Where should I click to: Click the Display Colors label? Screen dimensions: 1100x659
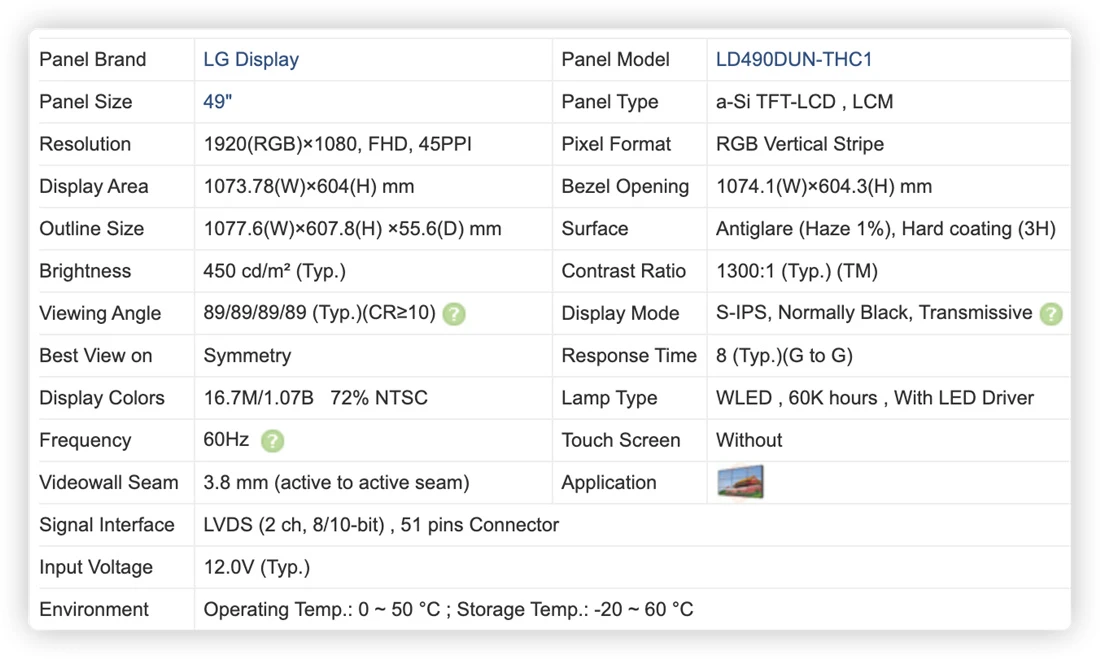[x=102, y=398]
